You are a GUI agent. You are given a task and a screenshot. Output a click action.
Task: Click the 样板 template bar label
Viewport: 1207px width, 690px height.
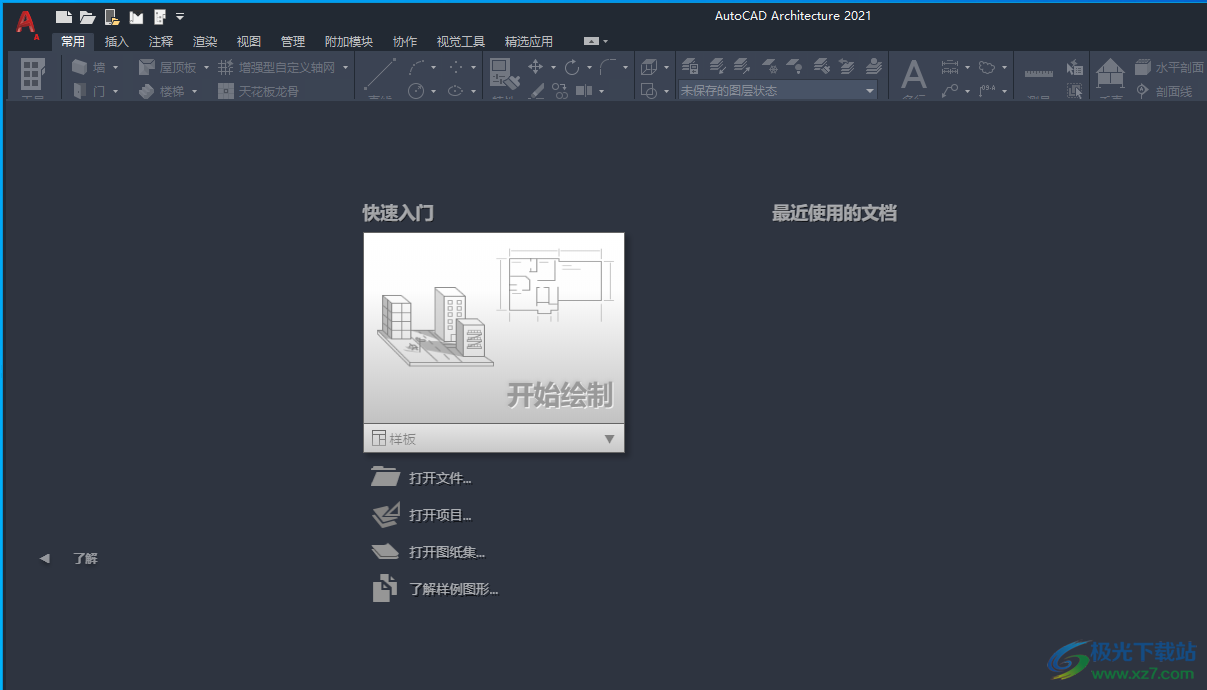click(403, 439)
